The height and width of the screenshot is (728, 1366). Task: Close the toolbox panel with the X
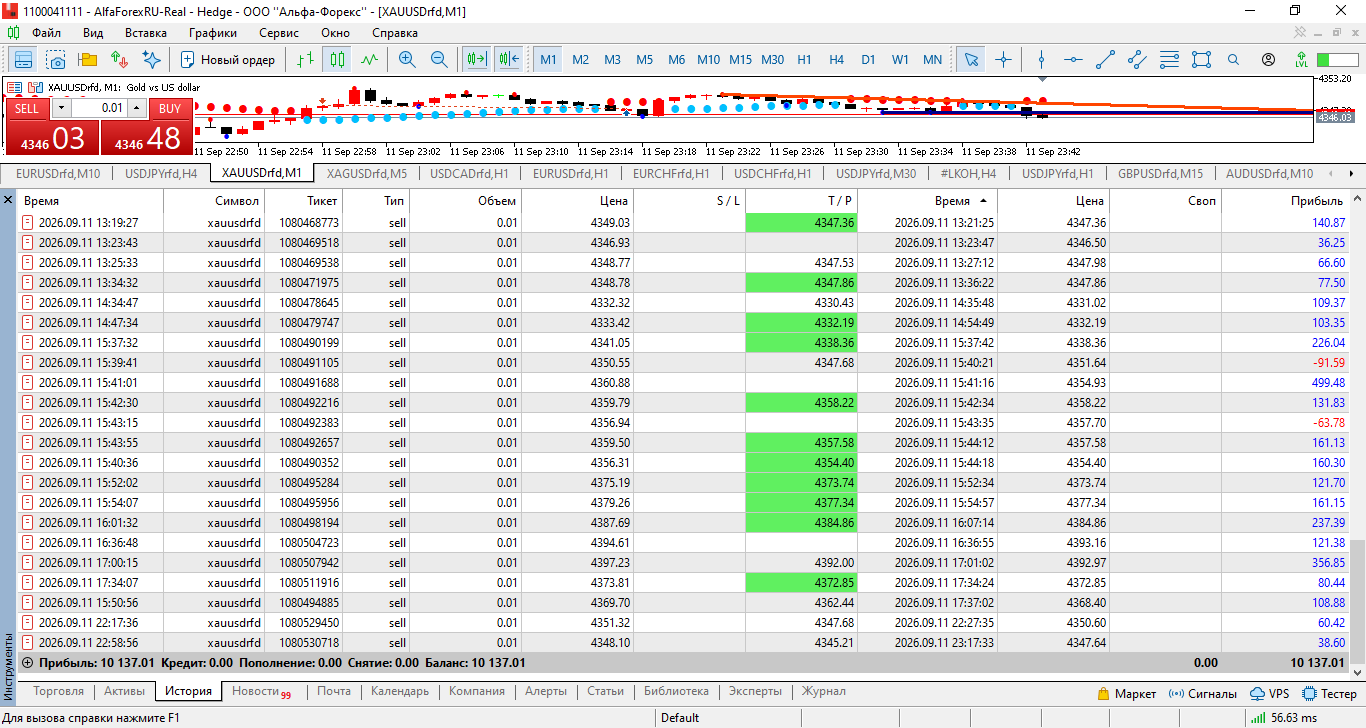click(x=9, y=200)
